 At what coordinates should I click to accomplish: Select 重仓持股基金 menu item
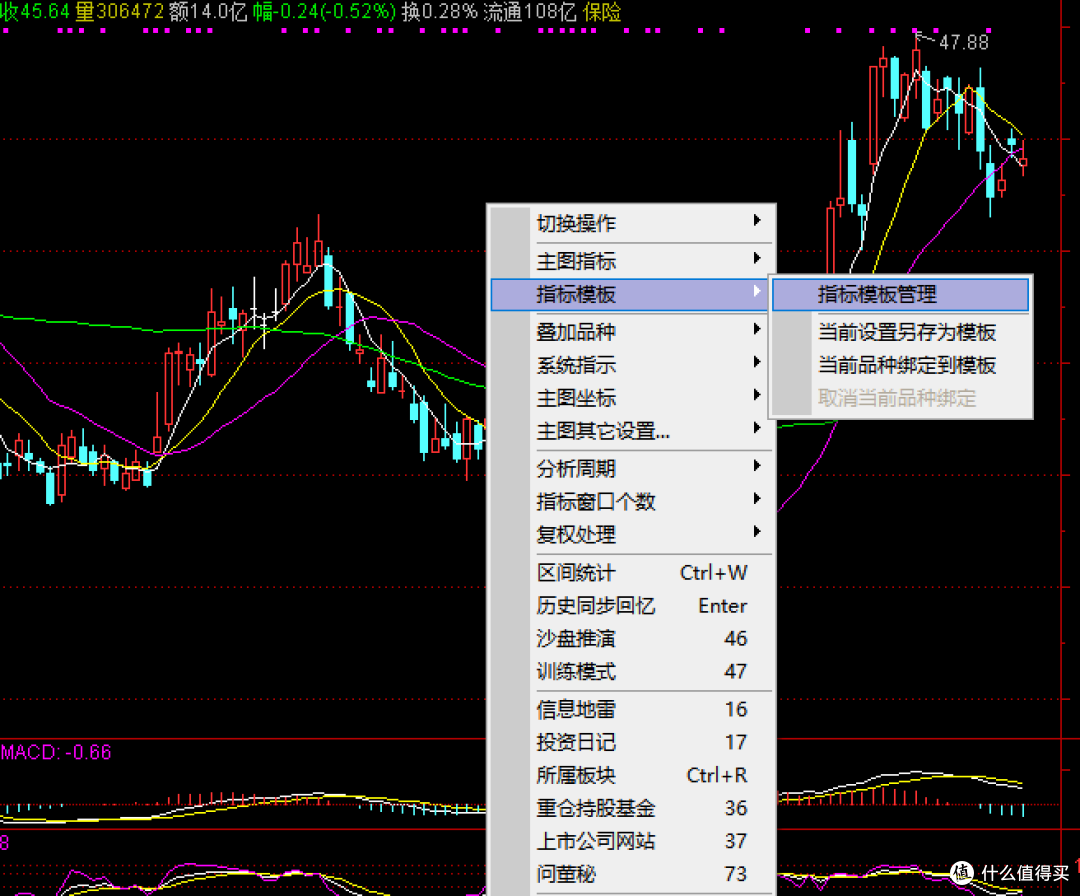pyautogui.click(x=632, y=808)
